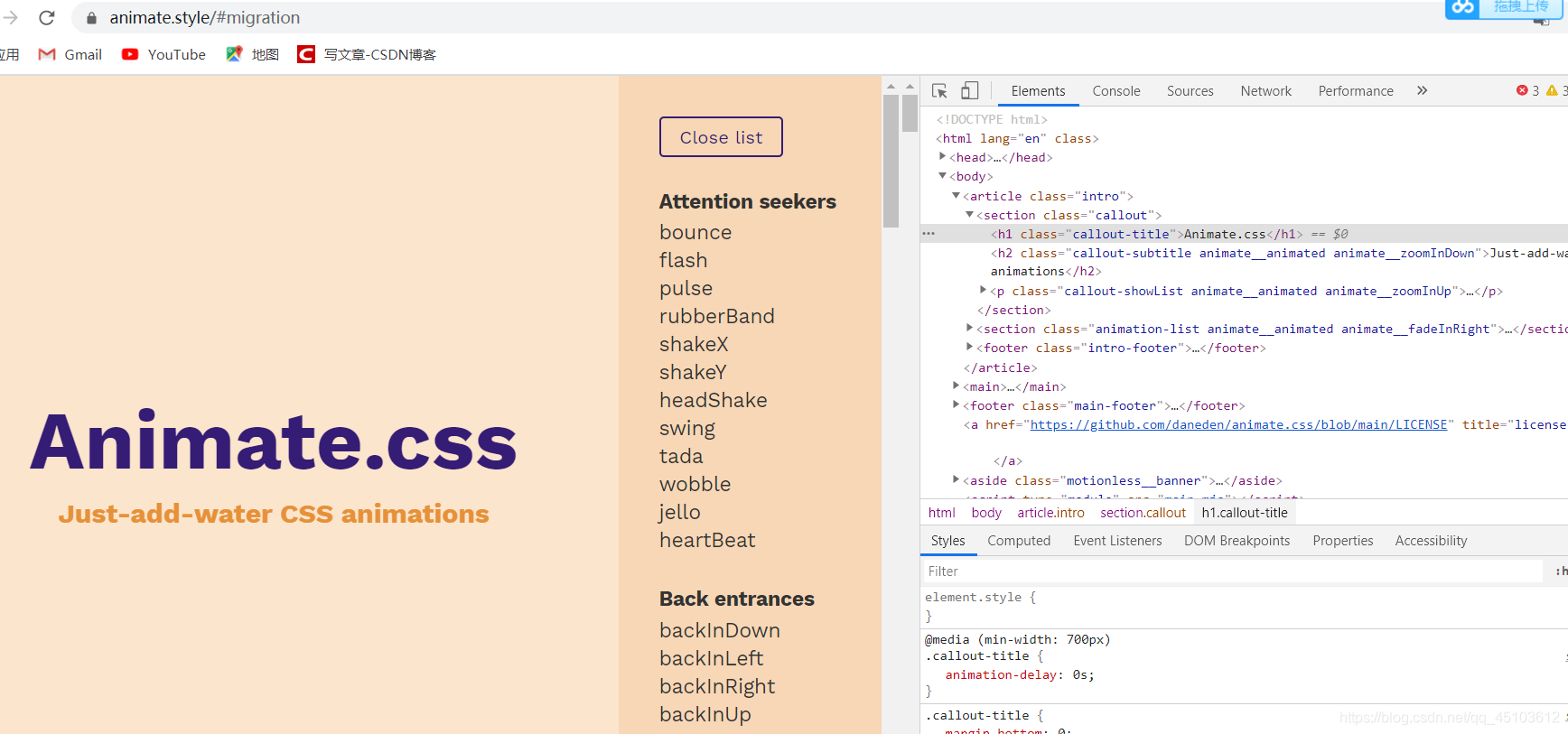Collapse the body element node
This screenshot has width=1568, height=734.
(943, 176)
